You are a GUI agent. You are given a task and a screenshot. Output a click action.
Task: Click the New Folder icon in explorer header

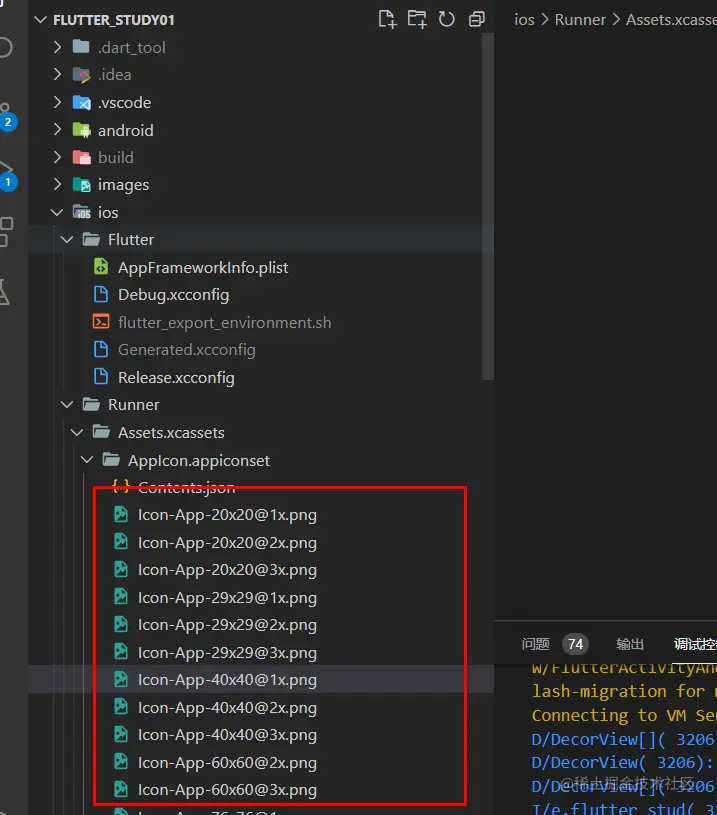click(416, 19)
